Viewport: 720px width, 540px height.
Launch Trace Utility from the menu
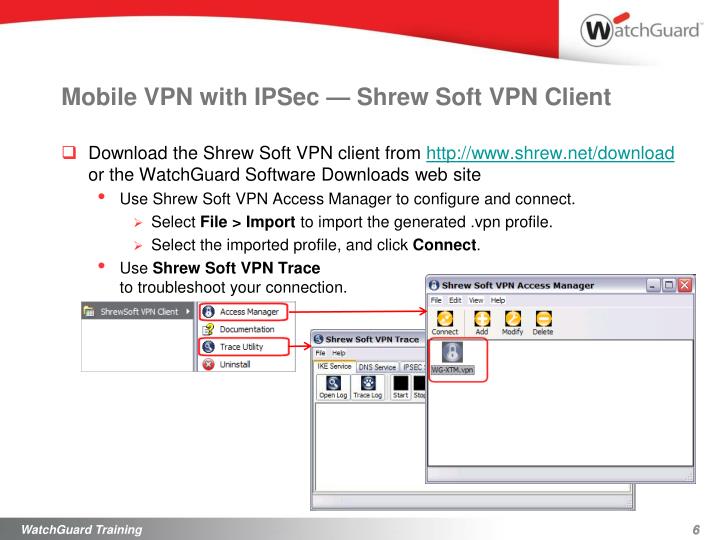(x=243, y=347)
